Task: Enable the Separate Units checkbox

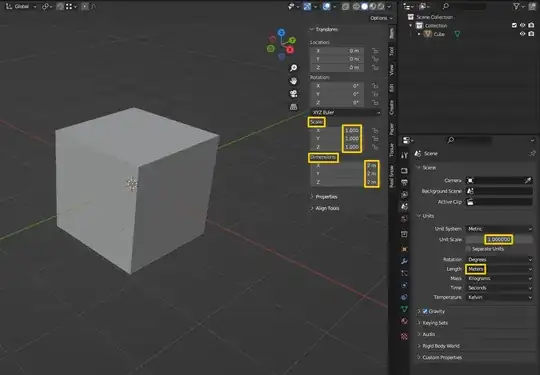Action: 468,249
